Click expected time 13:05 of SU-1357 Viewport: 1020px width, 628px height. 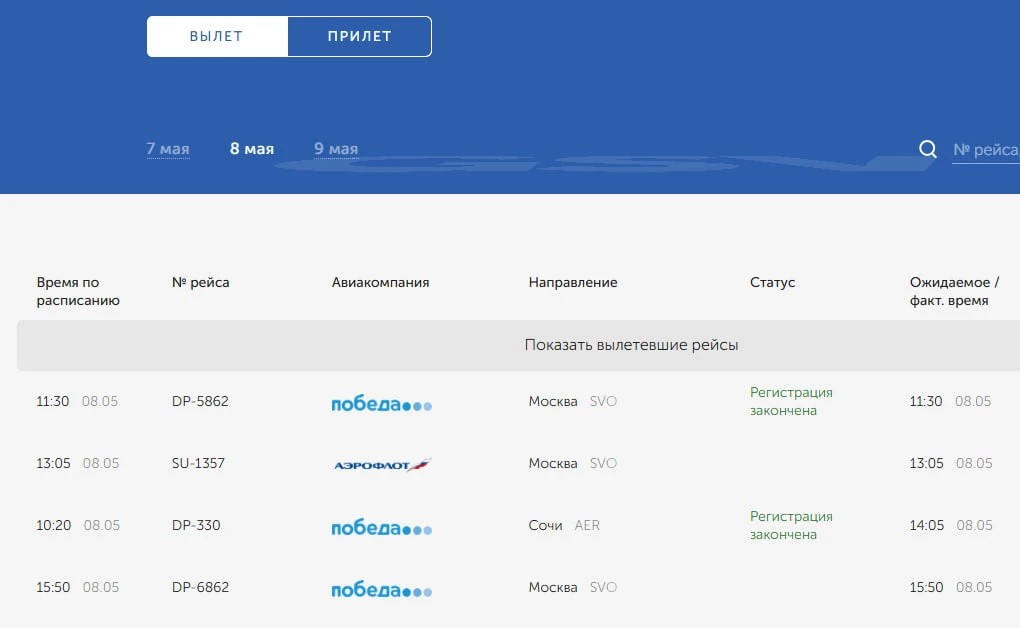tap(926, 463)
